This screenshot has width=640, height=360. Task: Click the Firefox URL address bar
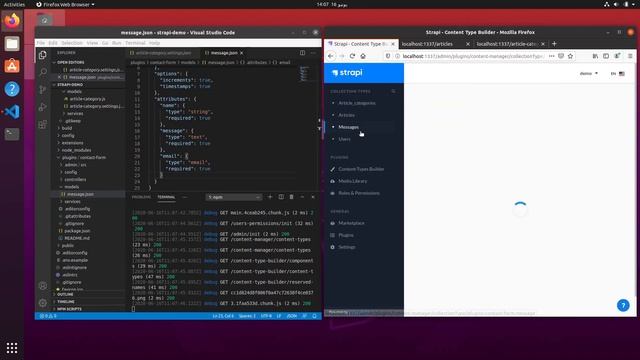click(x=473, y=56)
